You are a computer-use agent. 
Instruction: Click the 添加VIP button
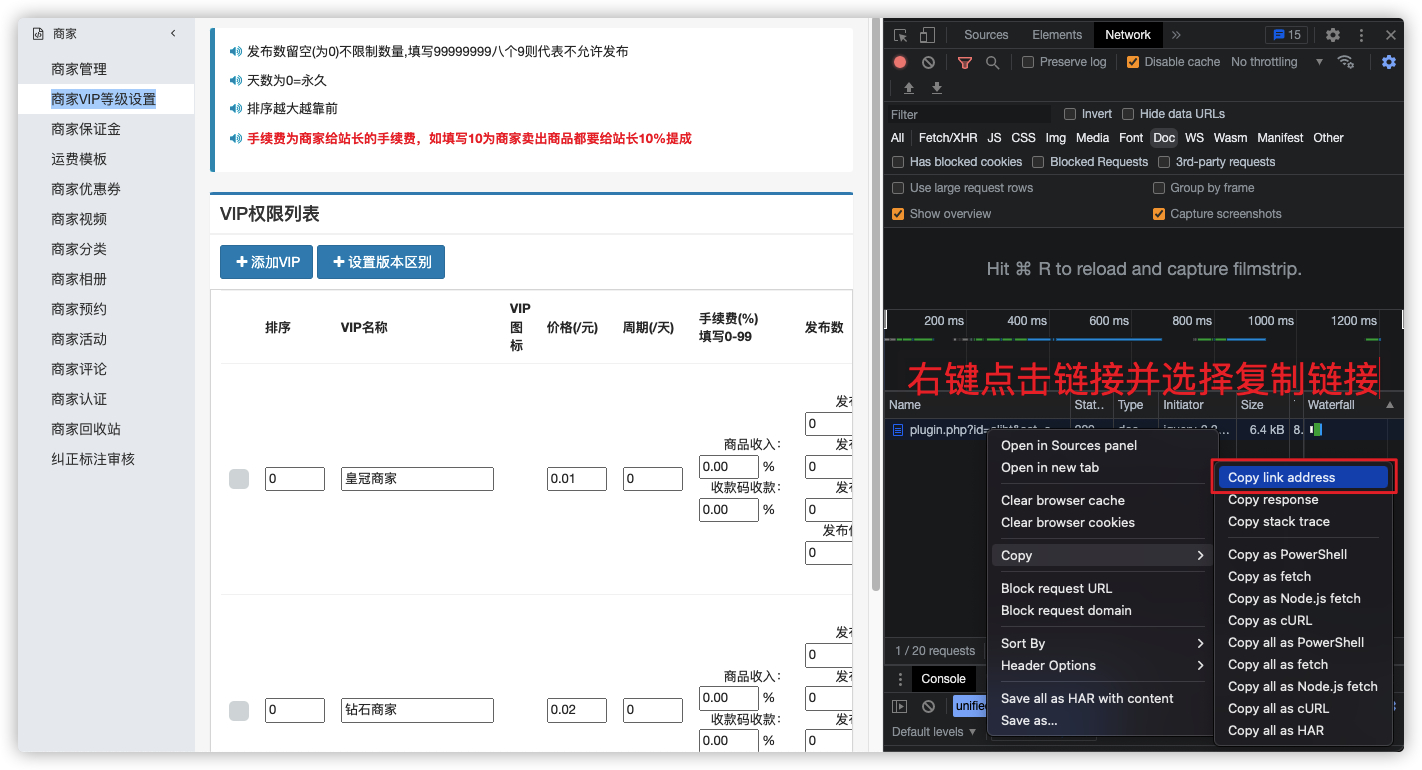pyautogui.click(x=267, y=262)
